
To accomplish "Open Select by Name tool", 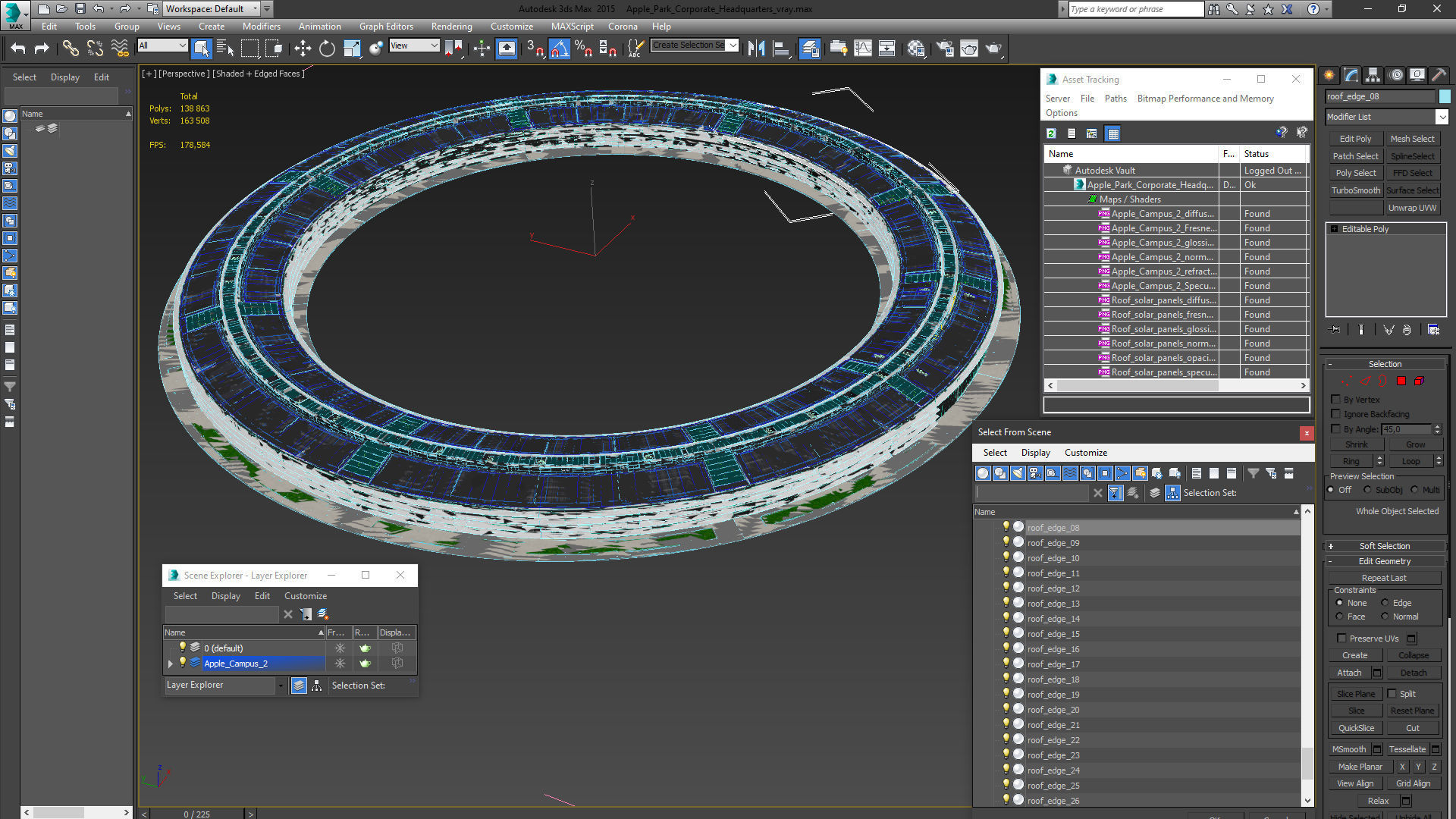I will [x=225, y=49].
